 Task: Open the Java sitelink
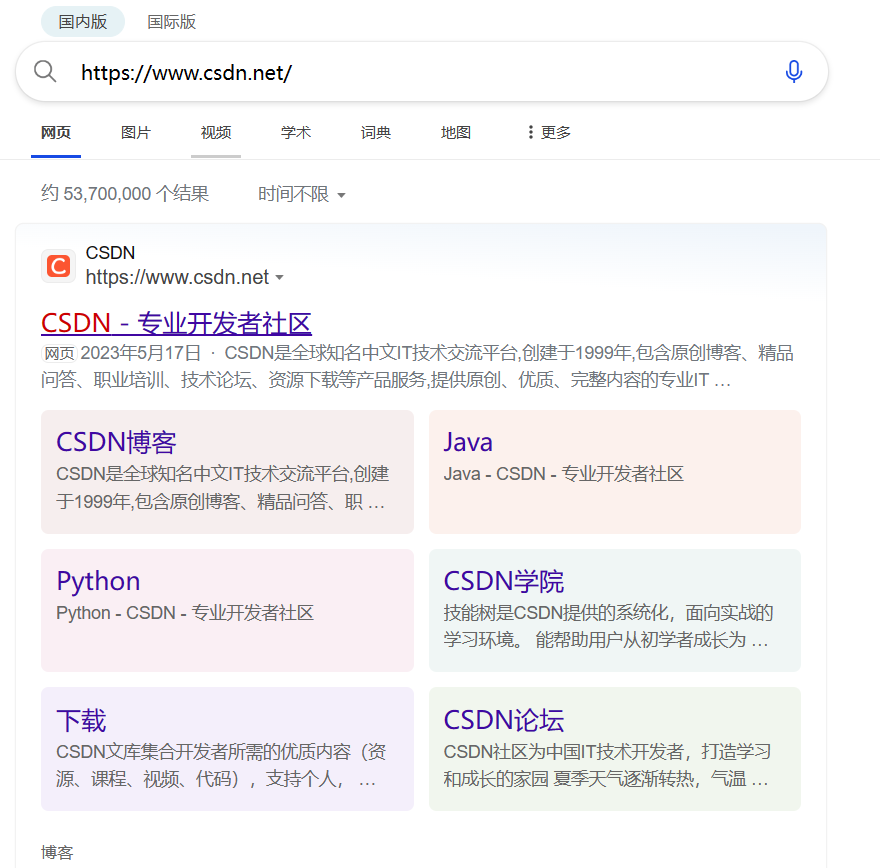coord(468,442)
